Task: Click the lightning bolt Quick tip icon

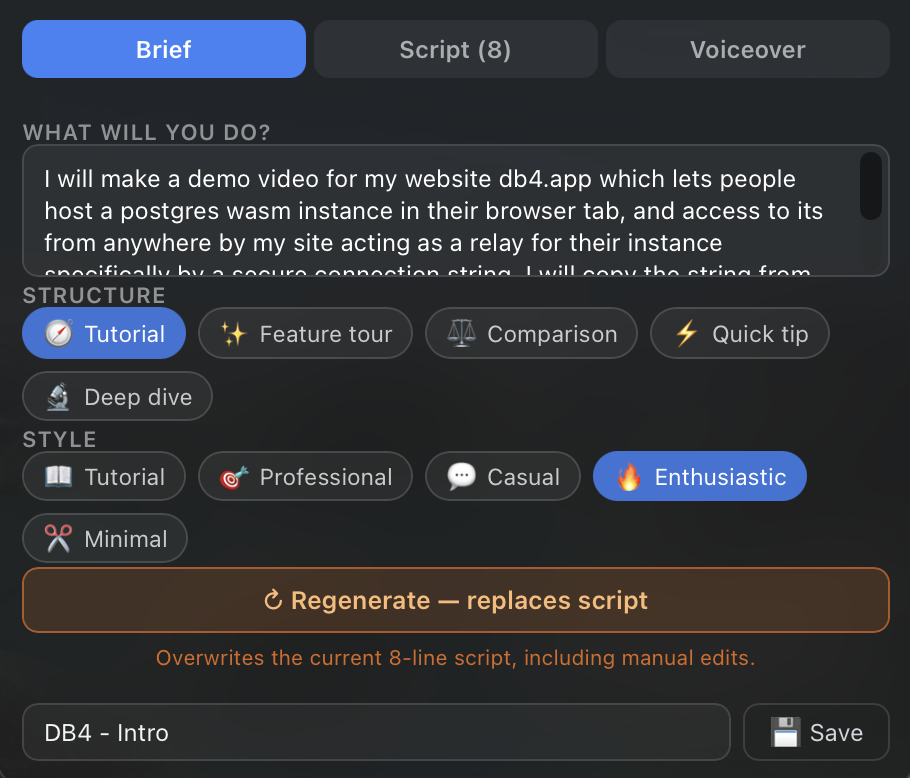Action: 687,334
